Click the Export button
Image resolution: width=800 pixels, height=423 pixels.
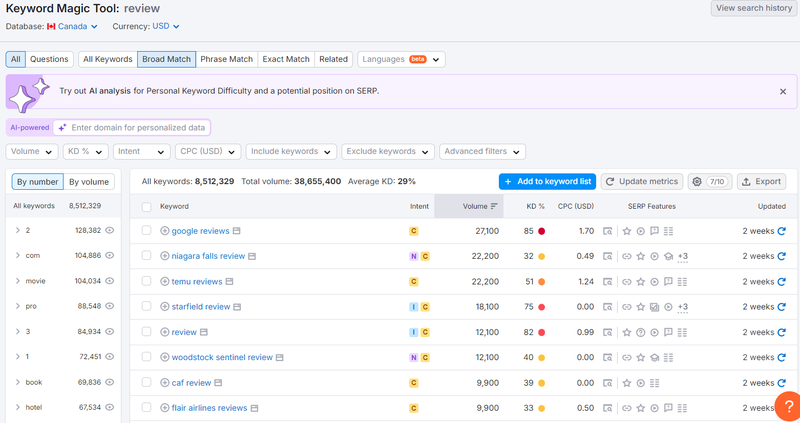[761, 182]
